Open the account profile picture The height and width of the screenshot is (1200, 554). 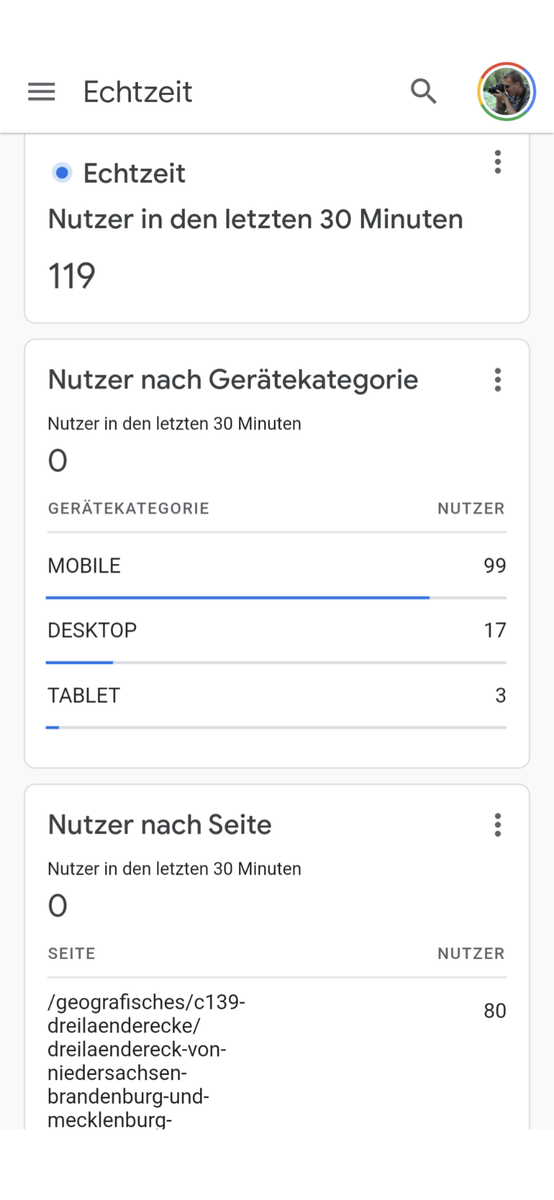coord(507,91)
